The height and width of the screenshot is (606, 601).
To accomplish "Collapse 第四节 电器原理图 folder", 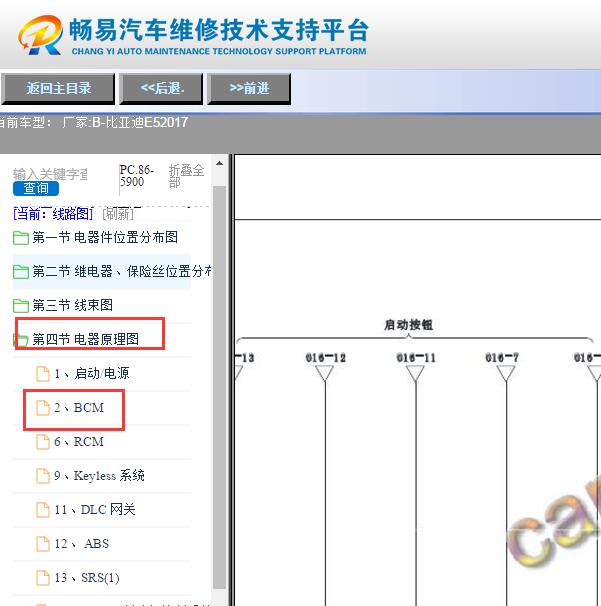I will 85,339.
